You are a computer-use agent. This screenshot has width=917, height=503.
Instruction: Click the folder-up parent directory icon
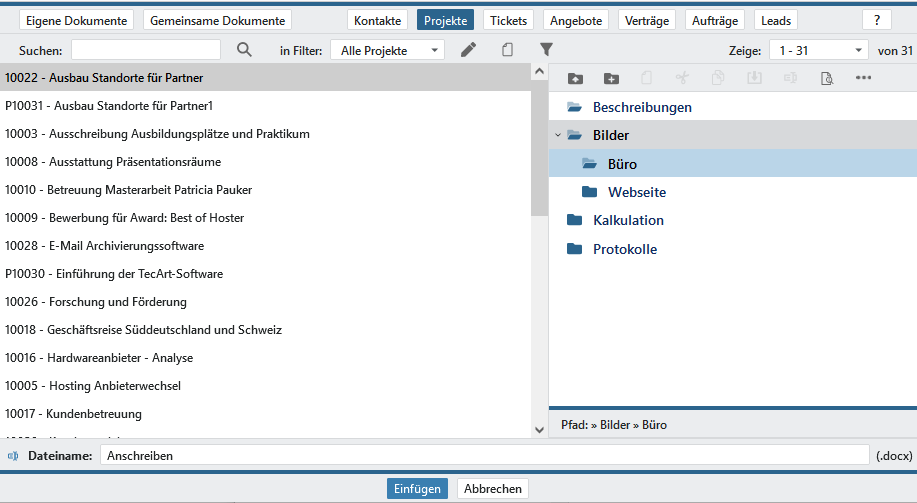(575, 79)
